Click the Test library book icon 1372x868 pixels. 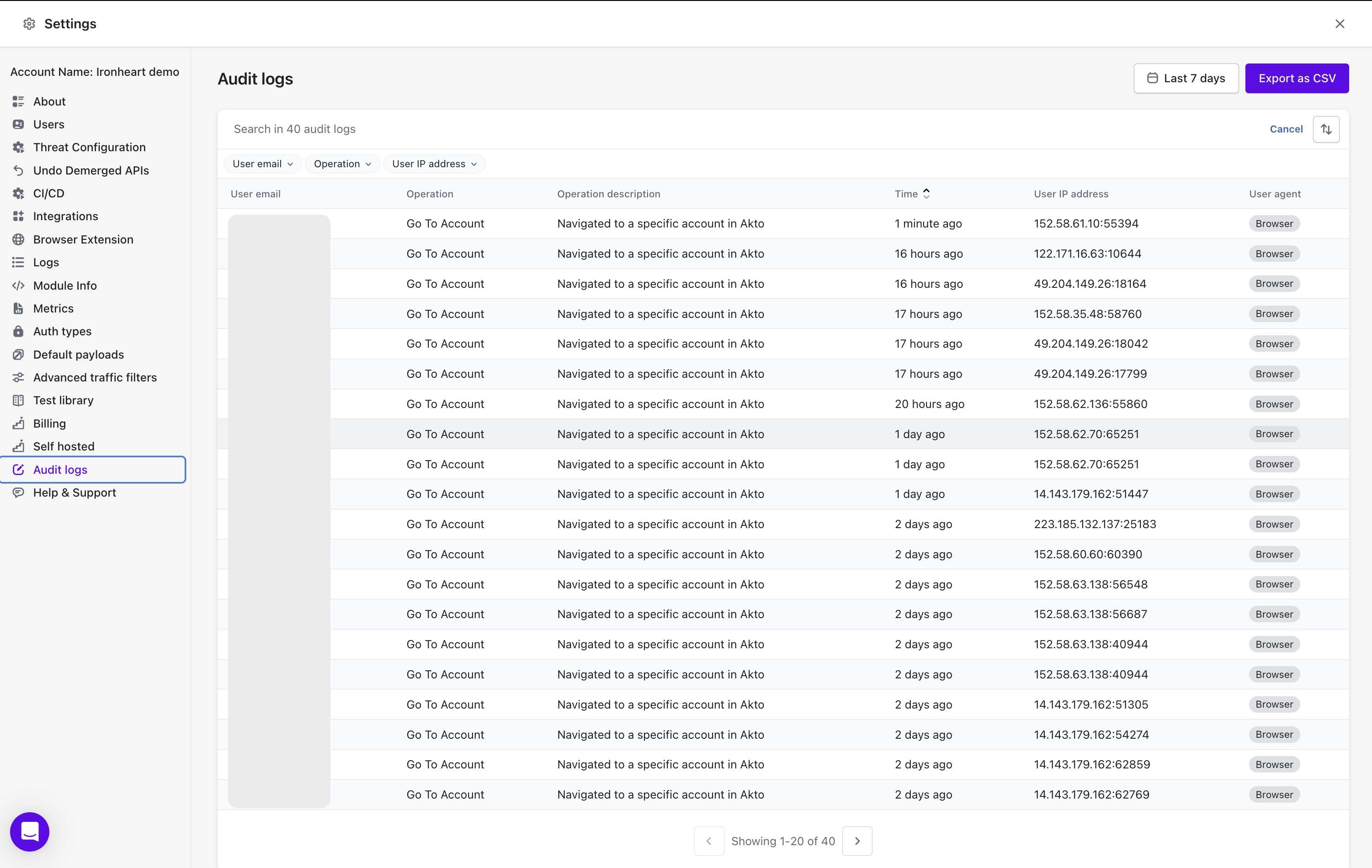pyautogui.click(x=18, y=400)
